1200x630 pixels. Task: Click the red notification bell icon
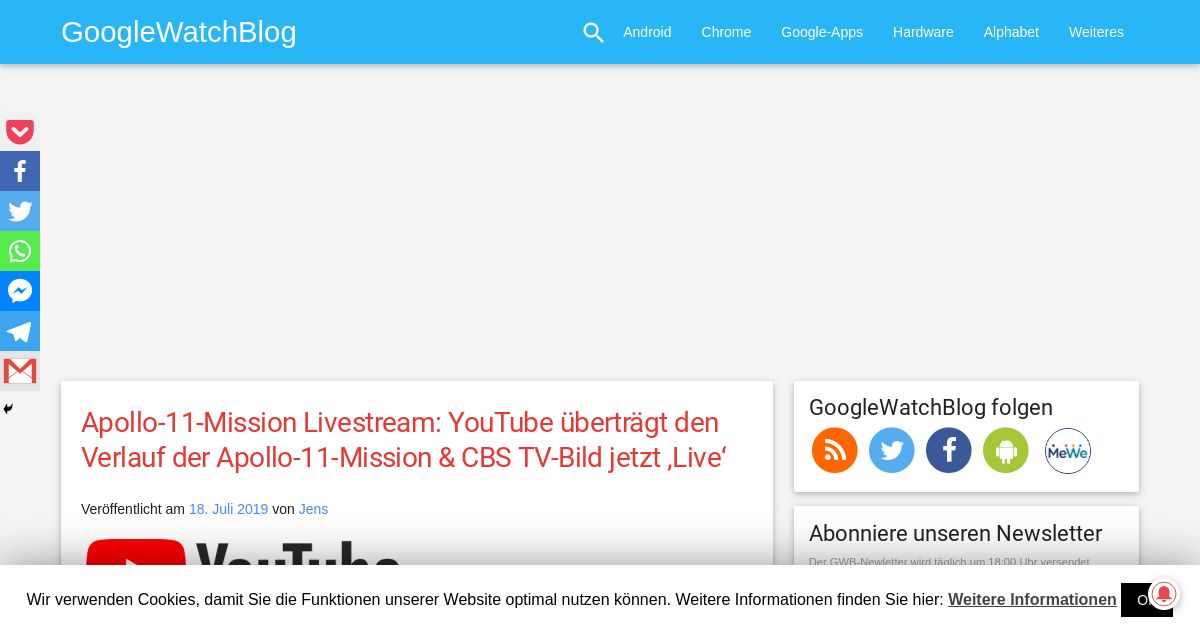click(x=1163, y=592)
